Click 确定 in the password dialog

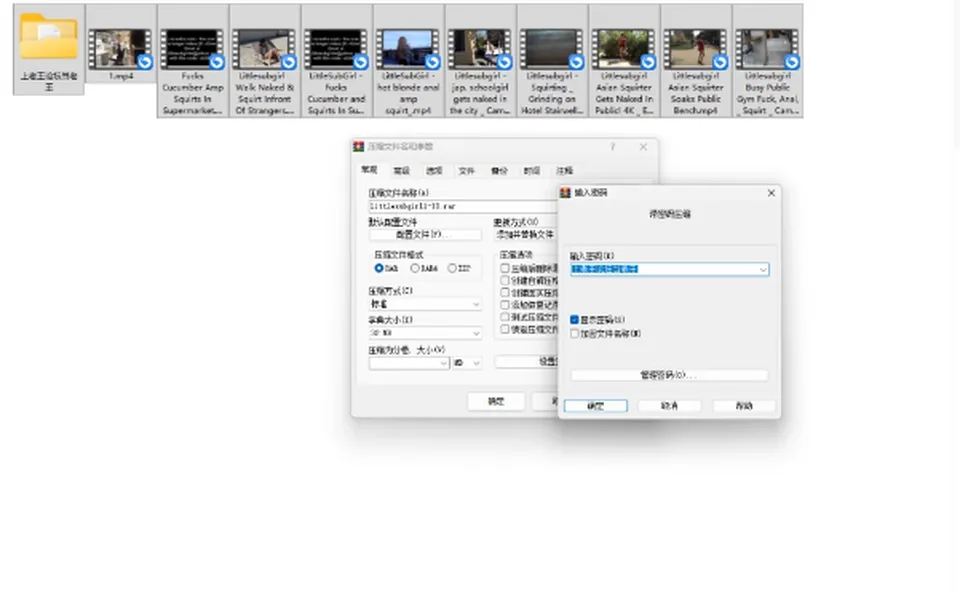[596, 406]
